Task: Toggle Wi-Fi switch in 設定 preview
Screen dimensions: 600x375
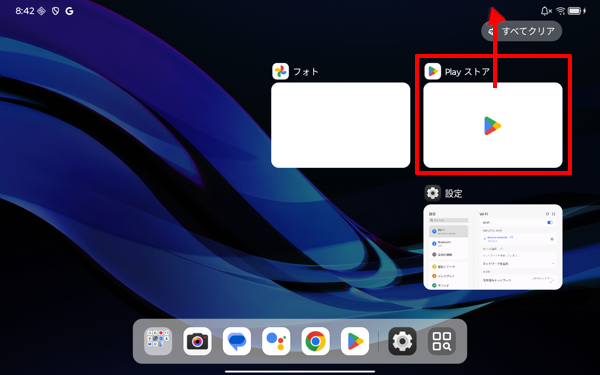Action: (x=550, y=222)
